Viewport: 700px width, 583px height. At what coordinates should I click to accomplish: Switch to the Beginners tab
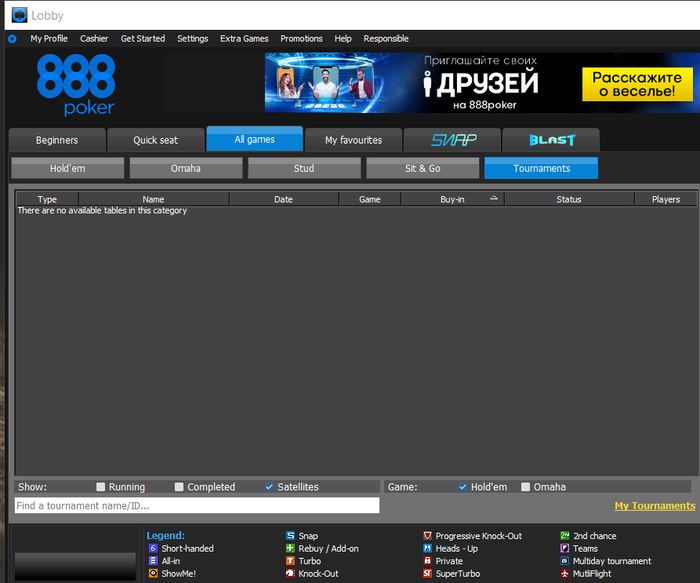click(57, 140)
